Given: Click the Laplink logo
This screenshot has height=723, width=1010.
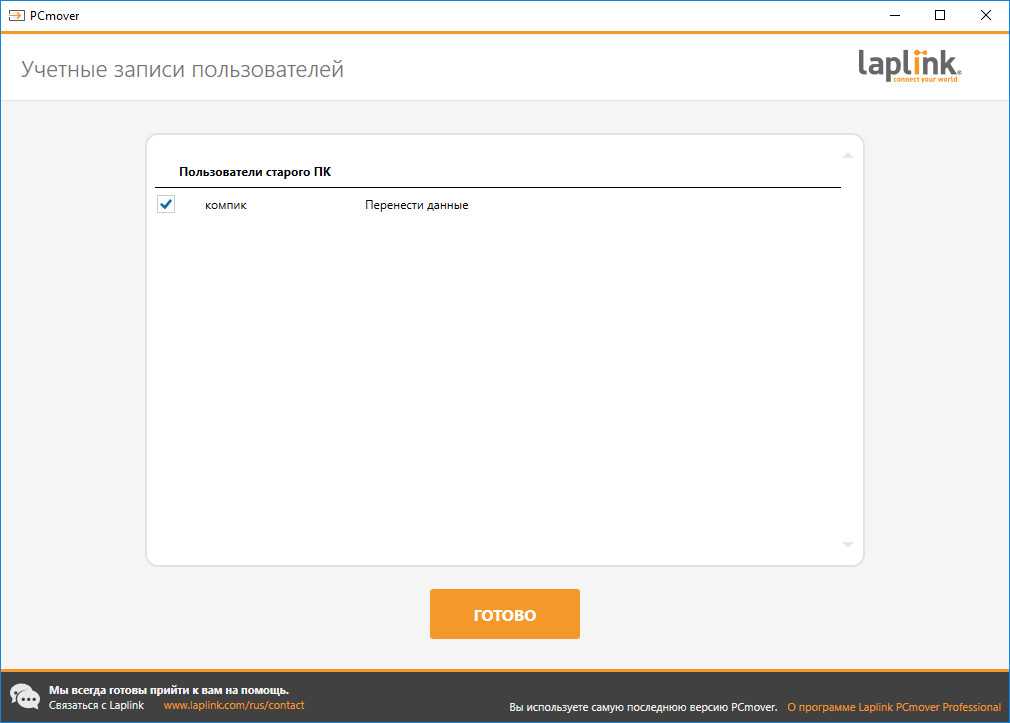Looking at the screenshot, I should pos(909,66).
